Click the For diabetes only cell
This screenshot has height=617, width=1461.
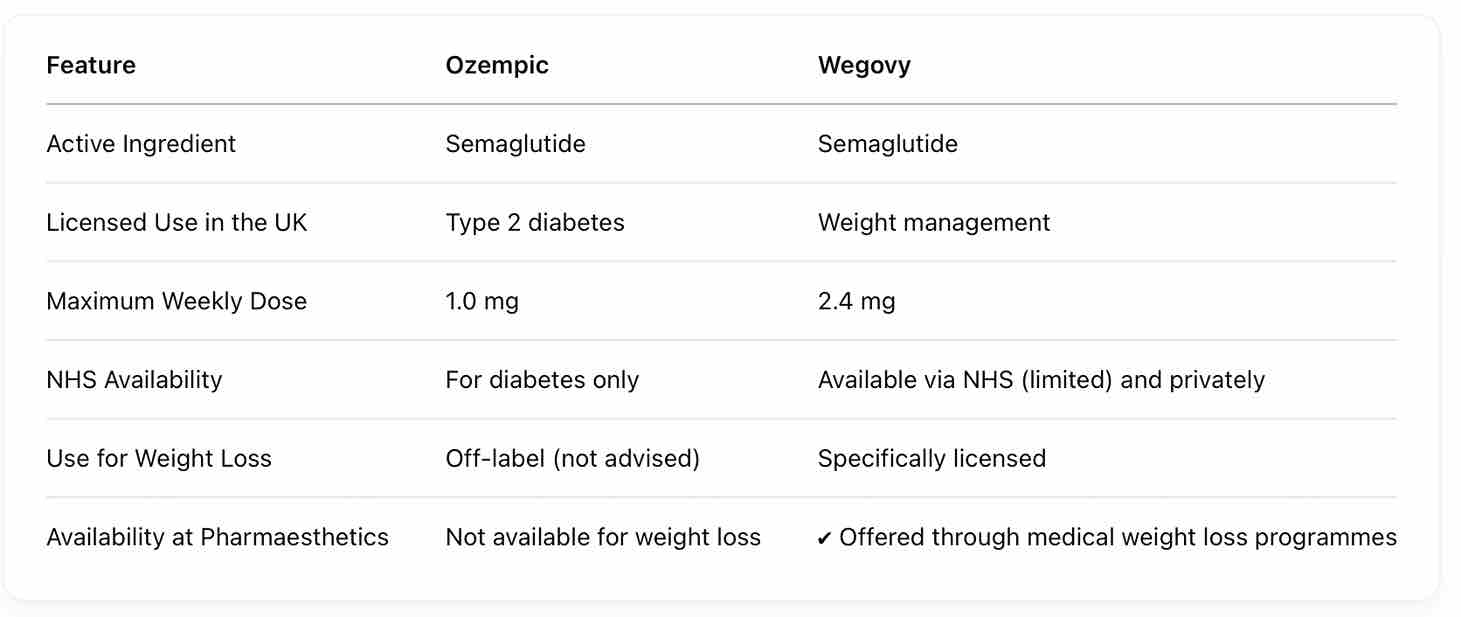[x=542, y=380]
